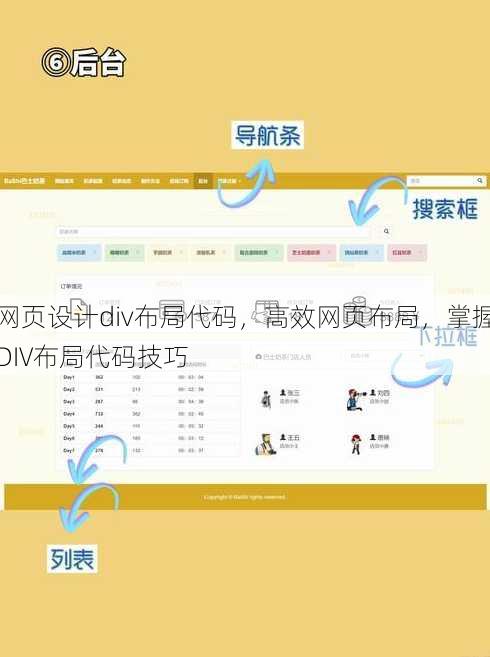Open the staff panel dropdown selector
The image size is (490, 657).
tap(386, 356)
